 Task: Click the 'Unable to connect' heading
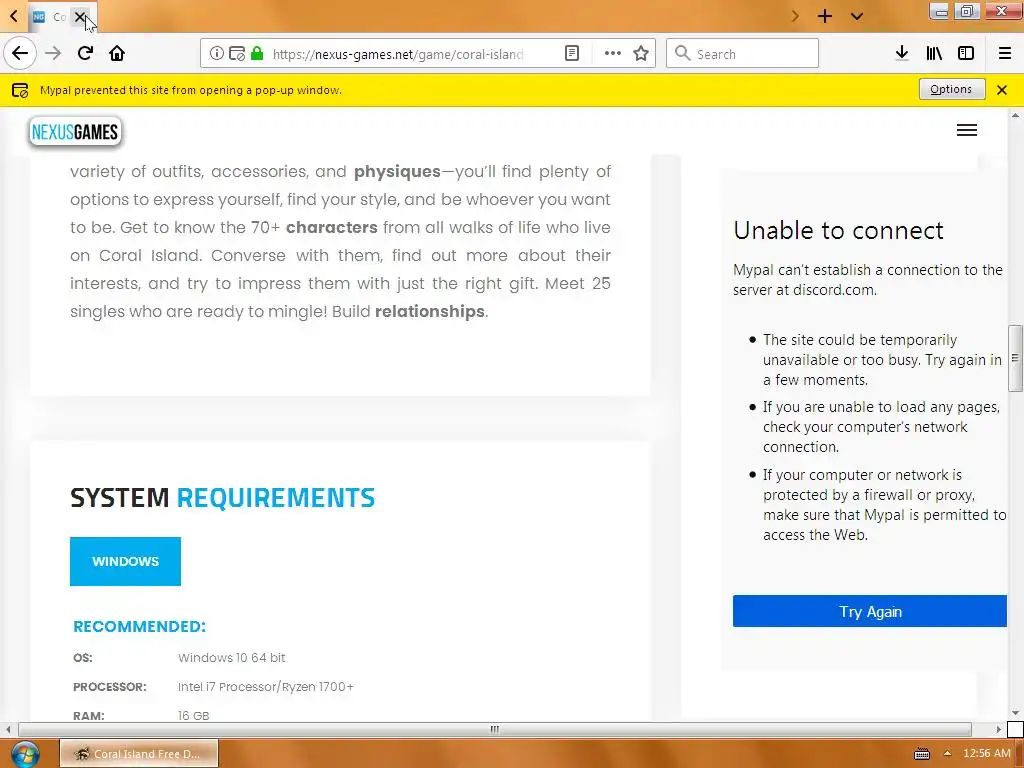point(838,231)
